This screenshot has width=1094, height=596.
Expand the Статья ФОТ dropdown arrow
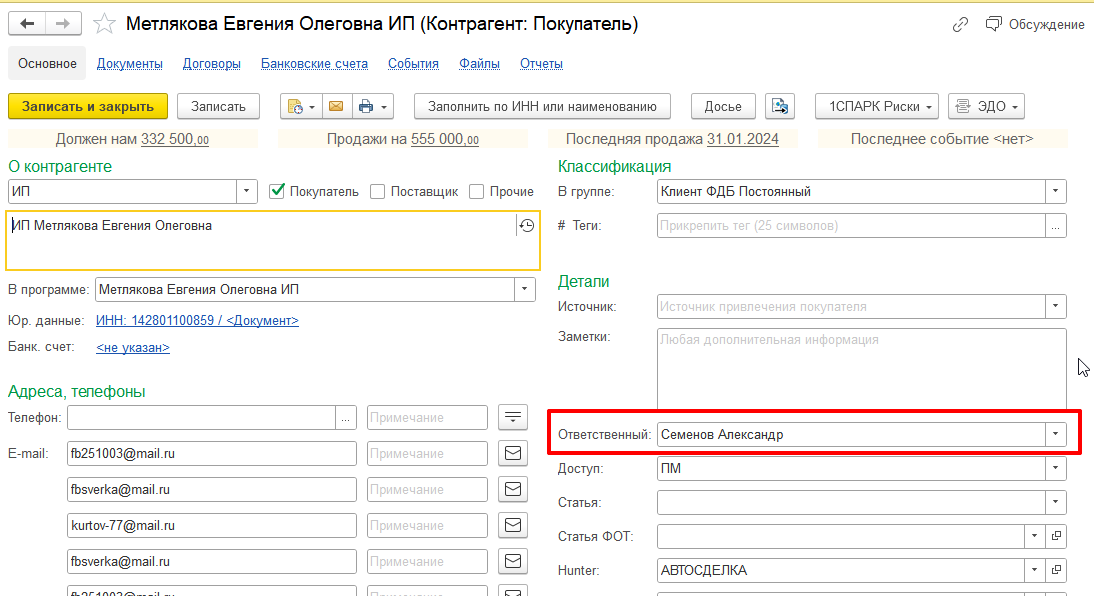click(1035, 536)
